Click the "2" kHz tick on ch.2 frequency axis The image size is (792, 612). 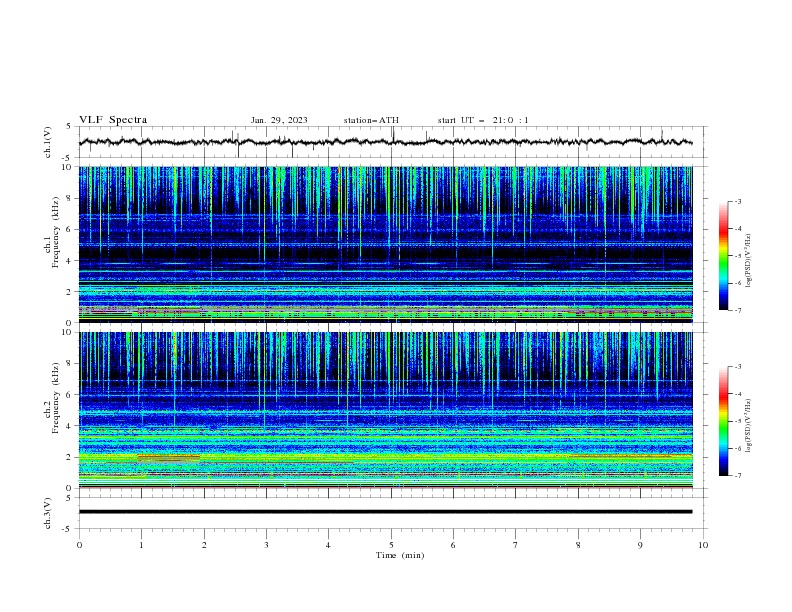[69, 457]
